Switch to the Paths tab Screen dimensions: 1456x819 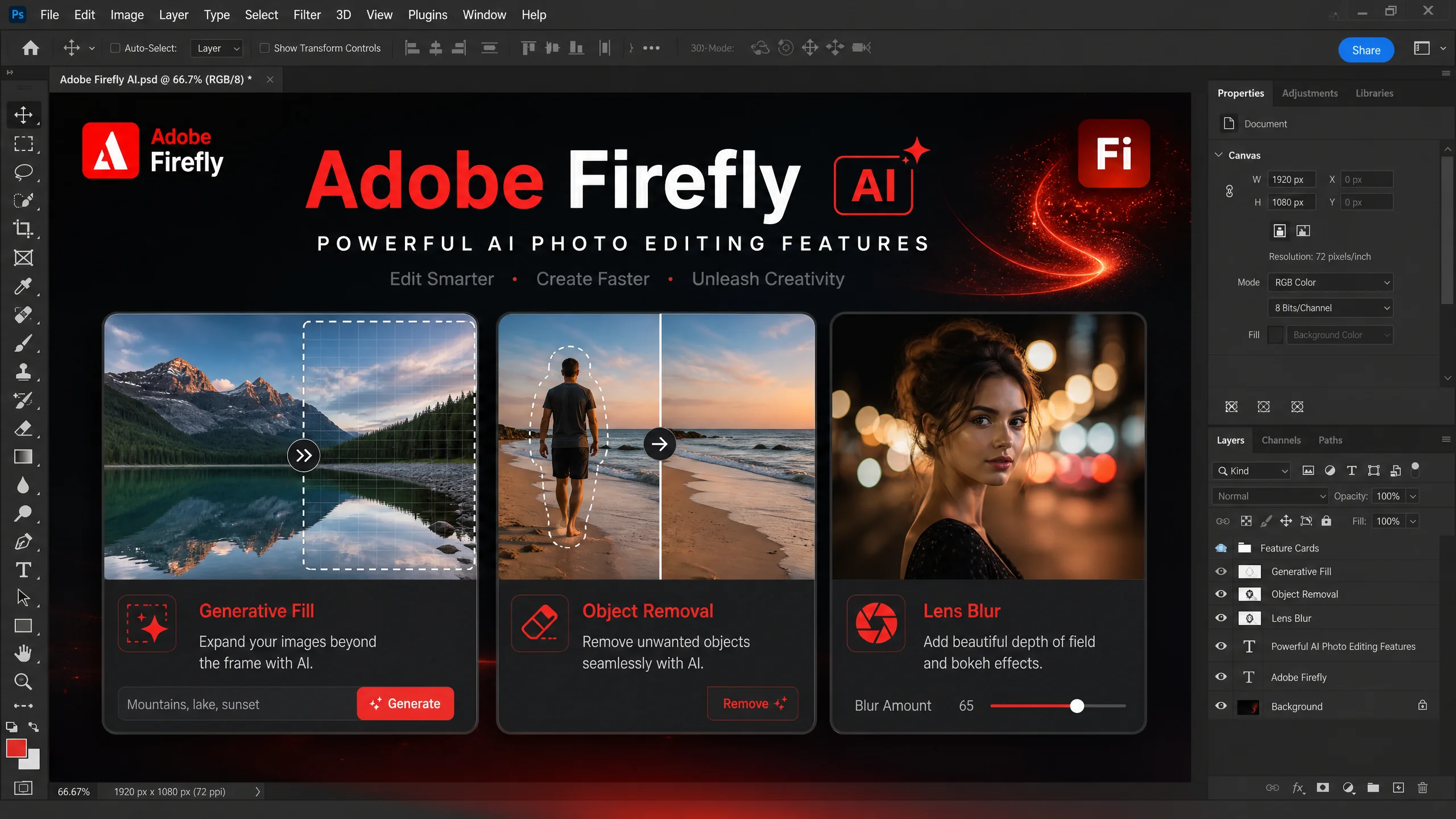pos(1330,440)
